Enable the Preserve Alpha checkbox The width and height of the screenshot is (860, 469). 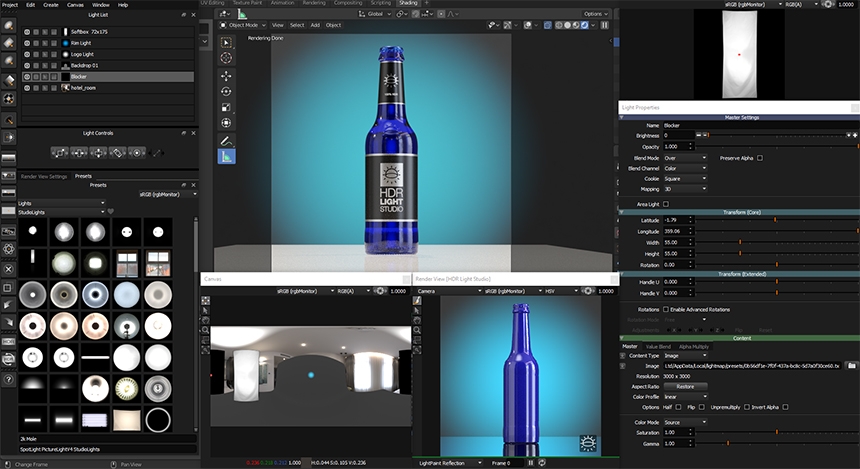(760, 158)
